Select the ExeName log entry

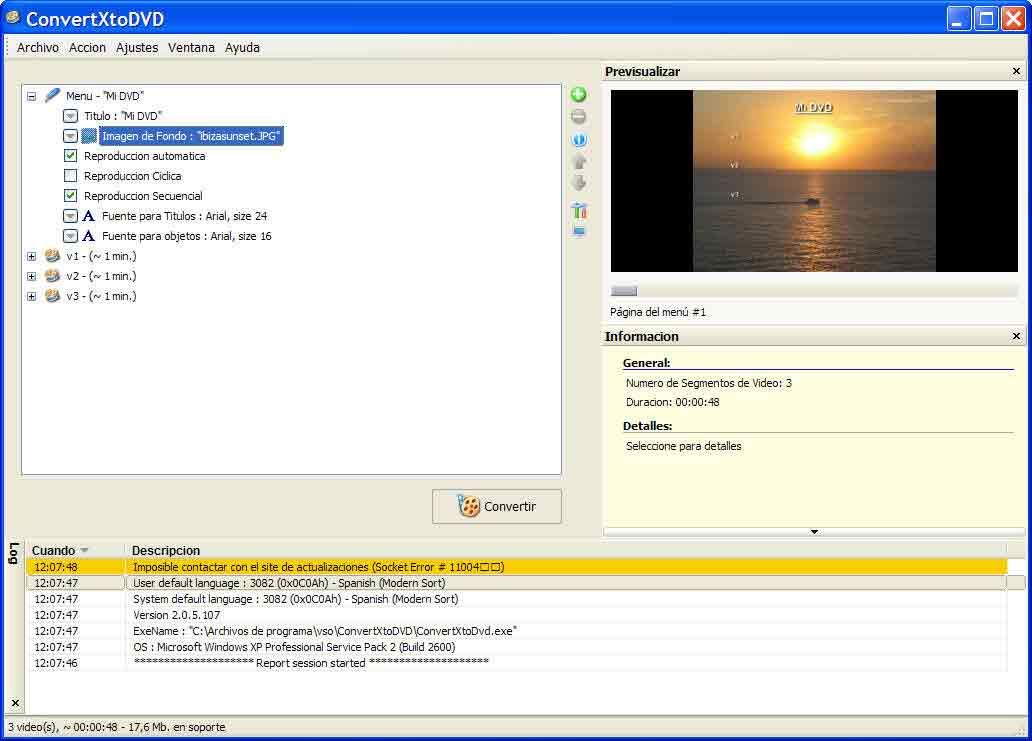tap(517, 630)
